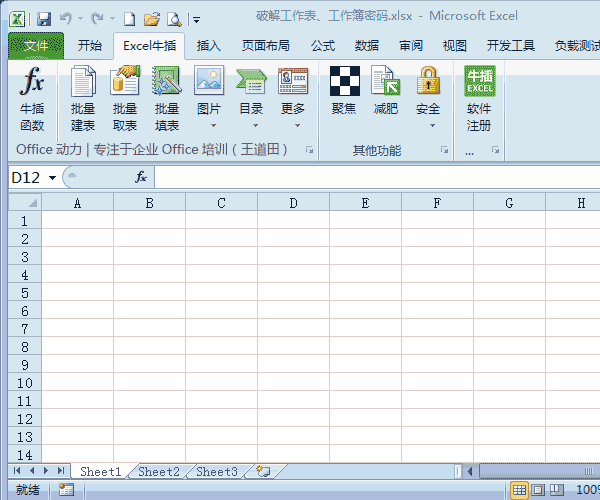The image size is (600, 500).
Task: Open the 安全 lock menu
Action: tap(428, 98)
